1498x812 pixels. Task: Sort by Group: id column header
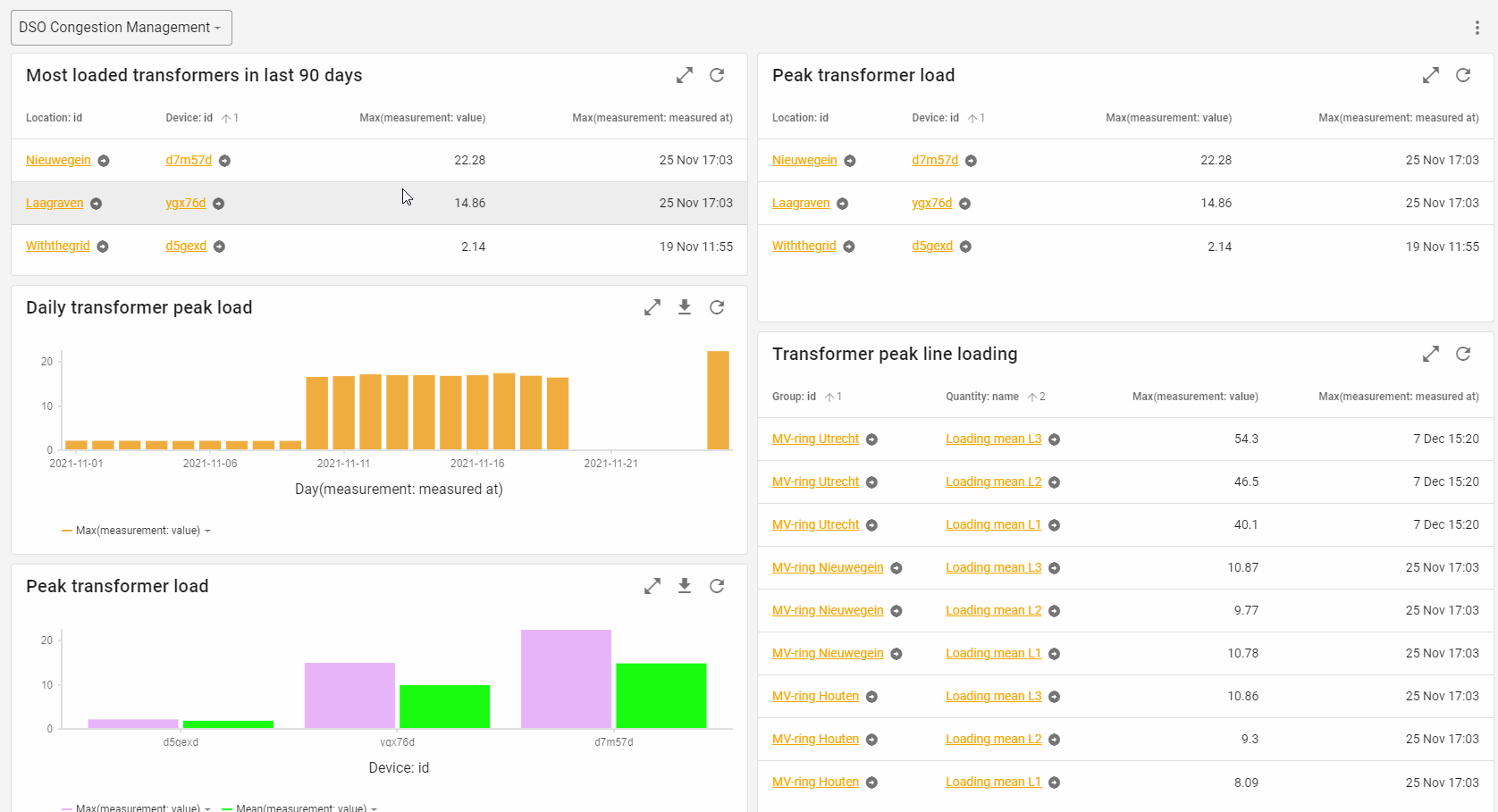click(x=794, y=397)
